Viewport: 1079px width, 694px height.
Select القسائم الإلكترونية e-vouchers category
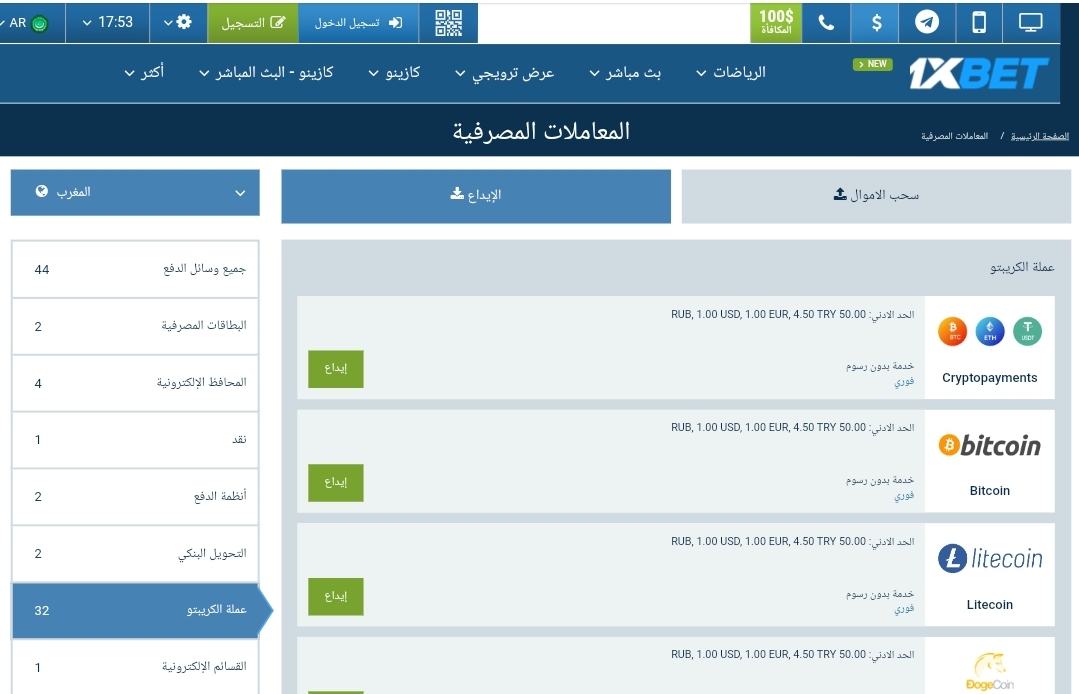pos(136,667)
